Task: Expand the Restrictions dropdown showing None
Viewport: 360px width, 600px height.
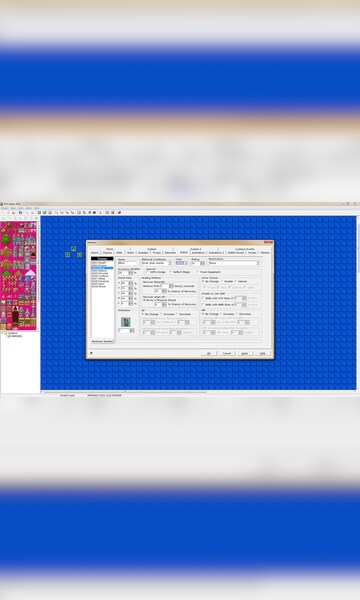Action: 234,263
